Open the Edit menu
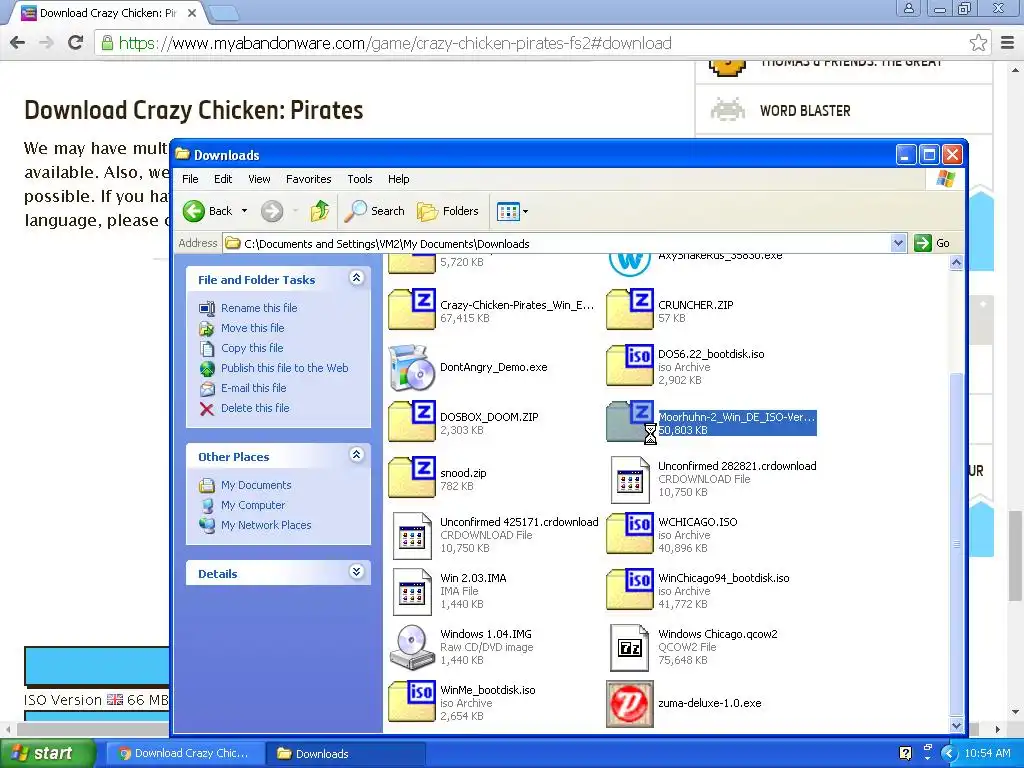1024x768 pixels. point(223,179)
